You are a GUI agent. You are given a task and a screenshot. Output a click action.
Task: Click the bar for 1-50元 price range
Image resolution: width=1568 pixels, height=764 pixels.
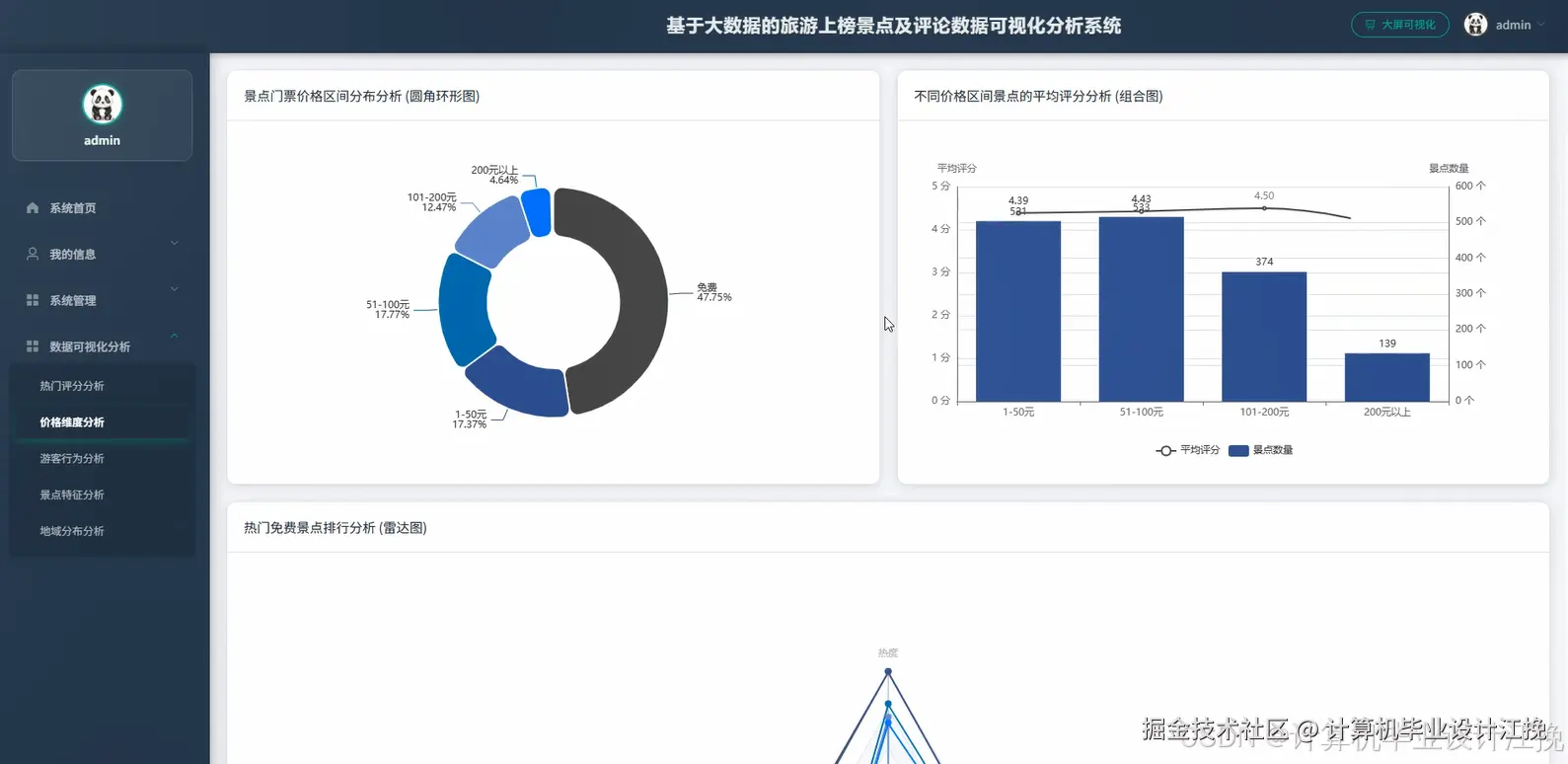click(1017, 311)
